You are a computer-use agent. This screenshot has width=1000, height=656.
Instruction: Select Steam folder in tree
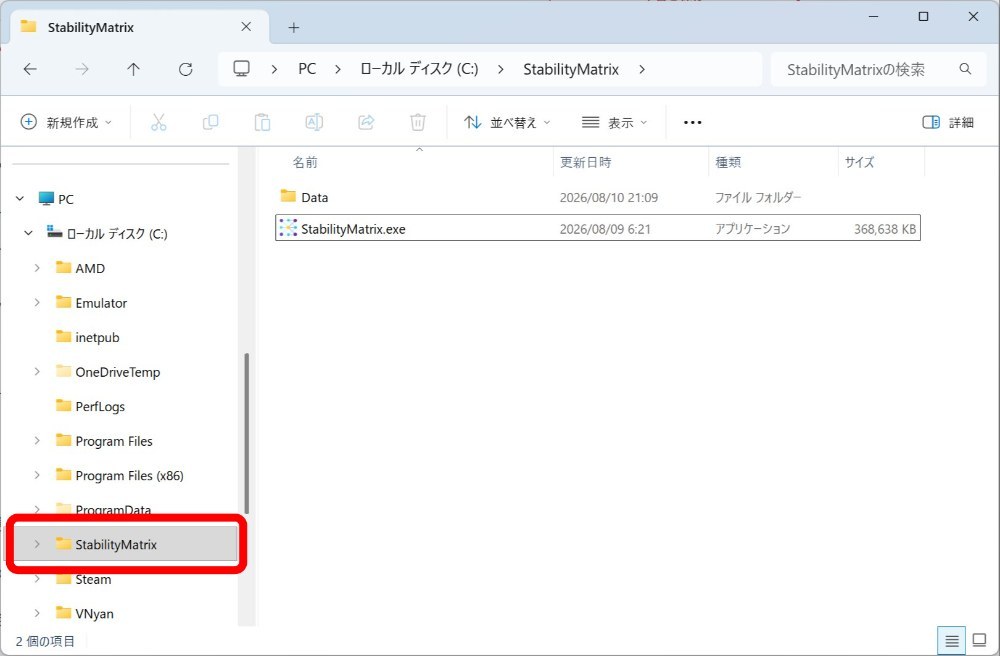coord(93,579)
